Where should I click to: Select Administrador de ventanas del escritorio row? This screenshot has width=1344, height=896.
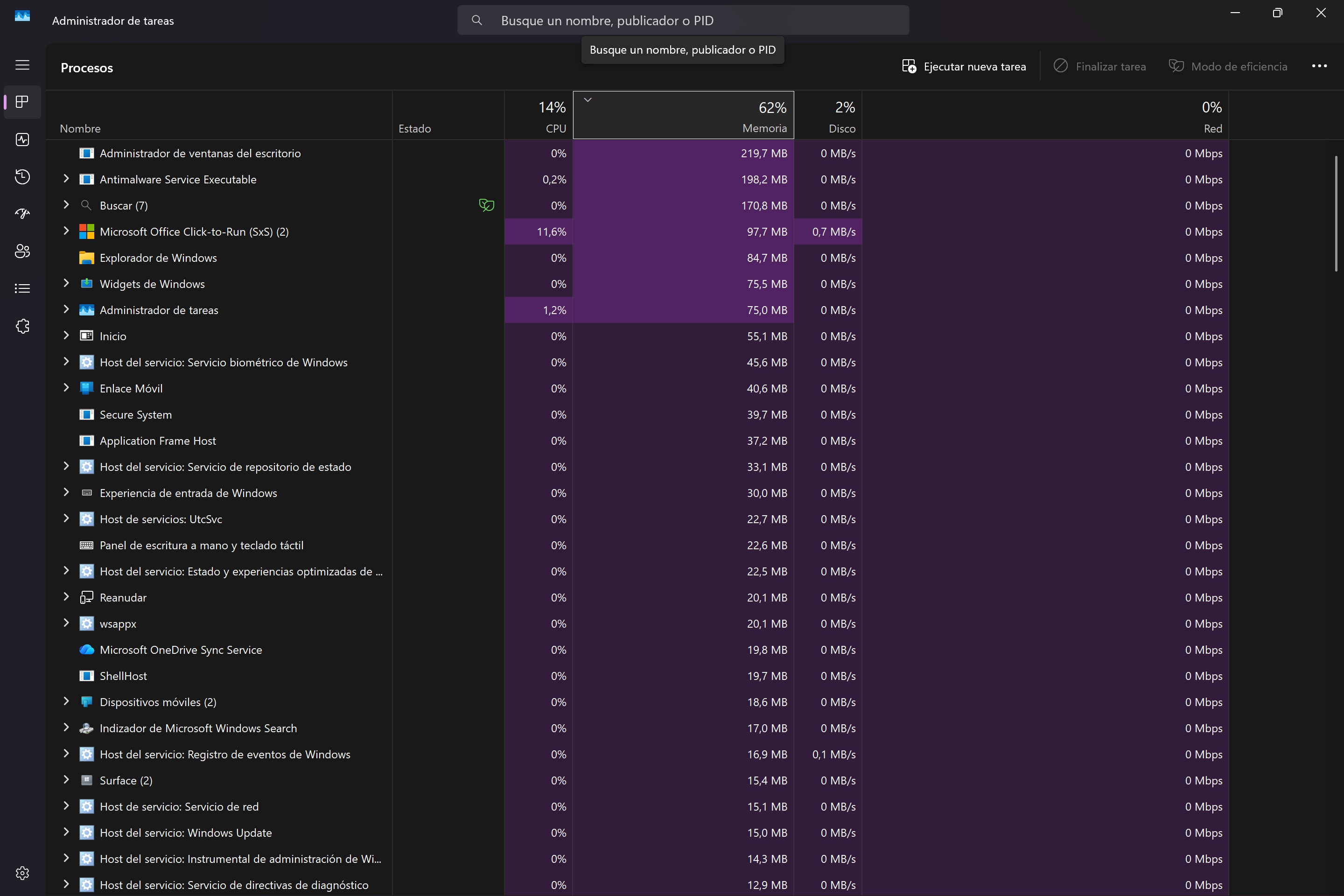click(x=638, y=154)
